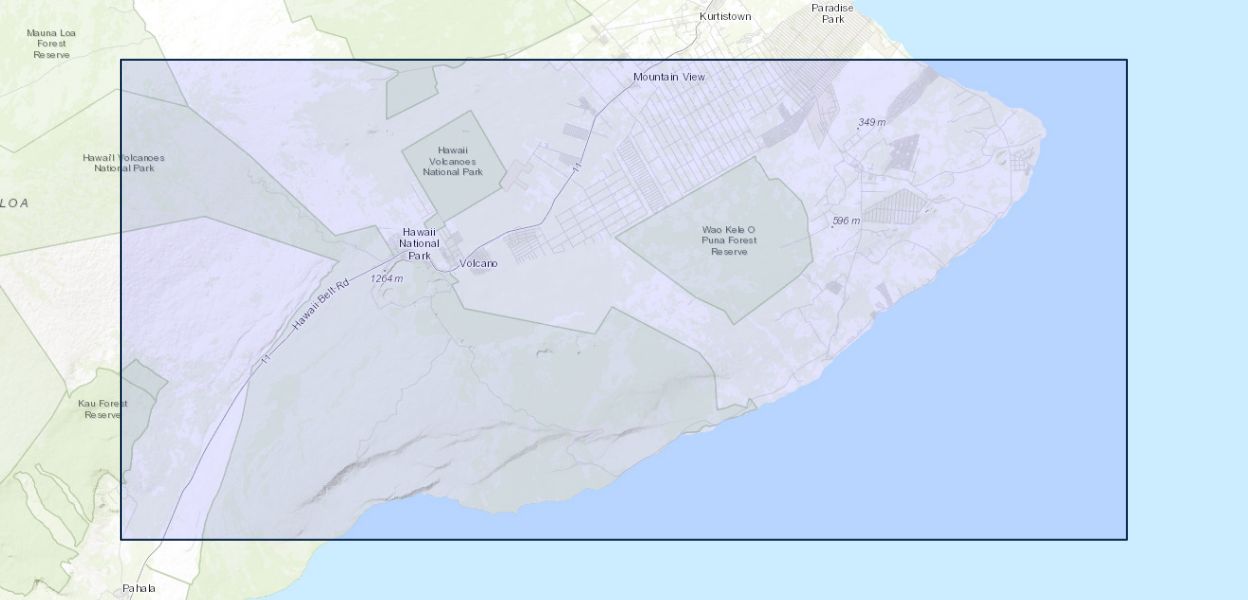Click Hawaii Volcanoes National Park label near Mauna Loa
The image size is (1248, 600).
tap(123, 163)
